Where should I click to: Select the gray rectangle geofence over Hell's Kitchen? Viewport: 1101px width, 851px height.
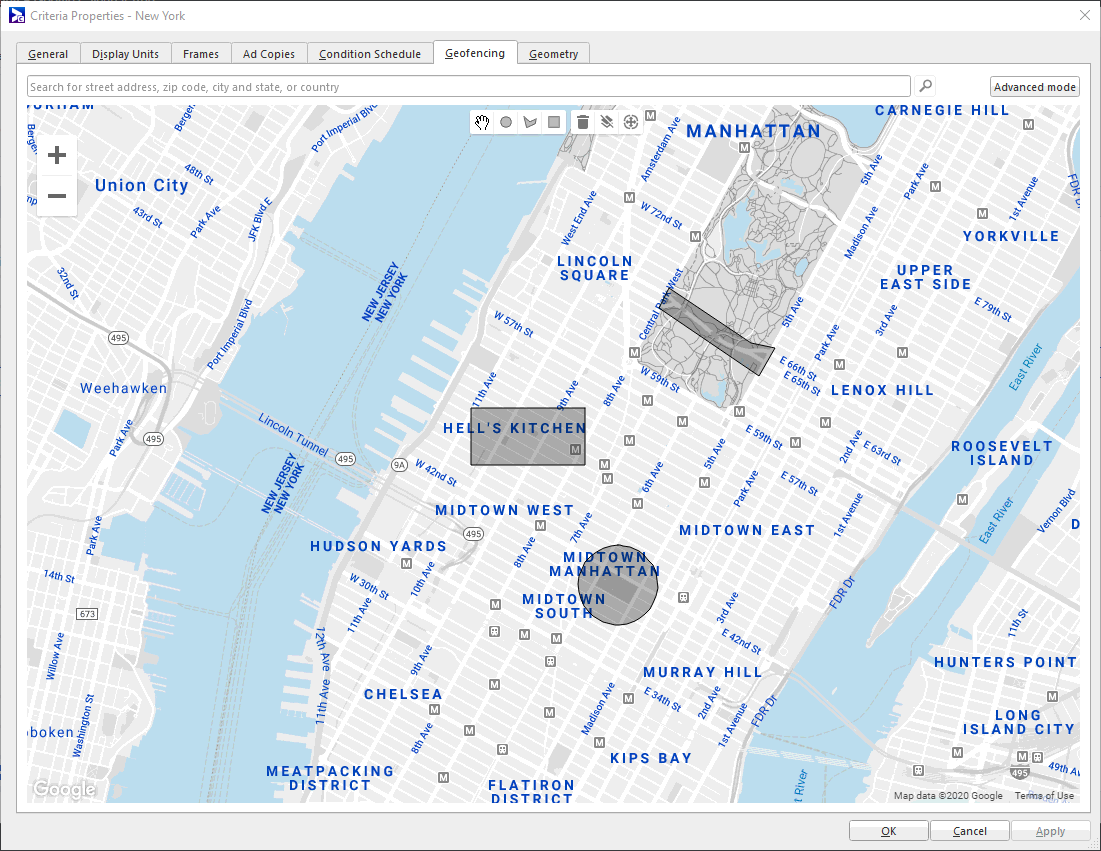(528, 437)
